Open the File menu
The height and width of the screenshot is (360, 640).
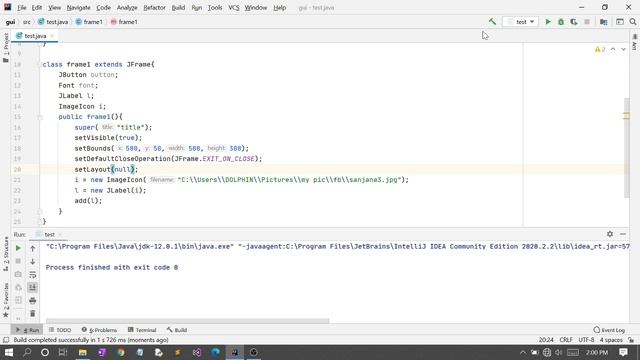pyautogui.click(x=21, y=7)
